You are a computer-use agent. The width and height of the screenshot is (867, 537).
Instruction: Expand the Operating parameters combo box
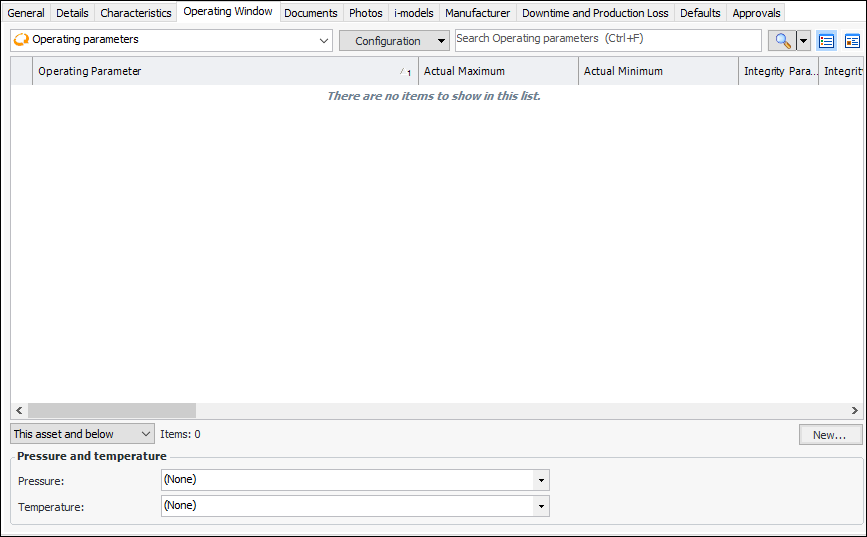171,40
